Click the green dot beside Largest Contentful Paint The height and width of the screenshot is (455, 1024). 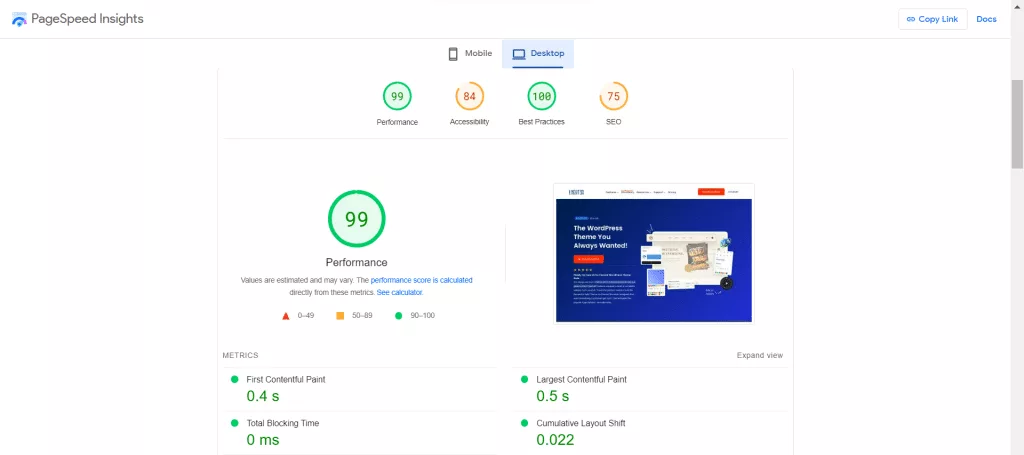coord(524,379)
